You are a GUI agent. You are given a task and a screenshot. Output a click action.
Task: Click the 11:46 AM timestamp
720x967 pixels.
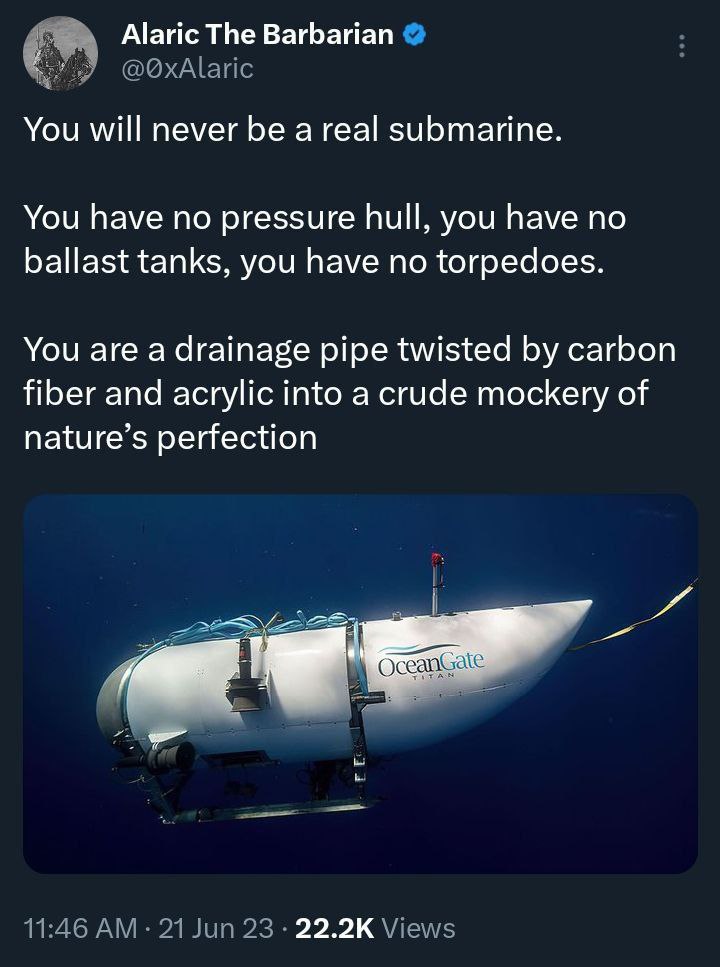80,928
